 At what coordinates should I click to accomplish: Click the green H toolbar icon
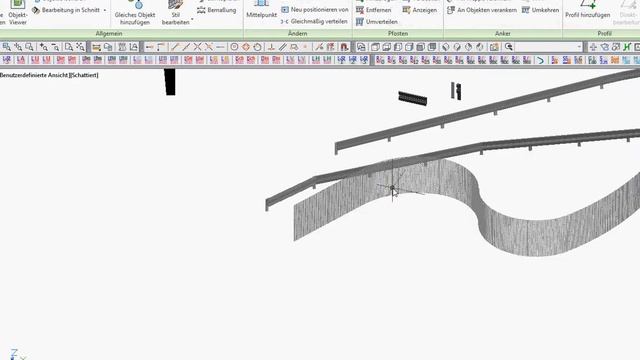click(x=627, y=47)
